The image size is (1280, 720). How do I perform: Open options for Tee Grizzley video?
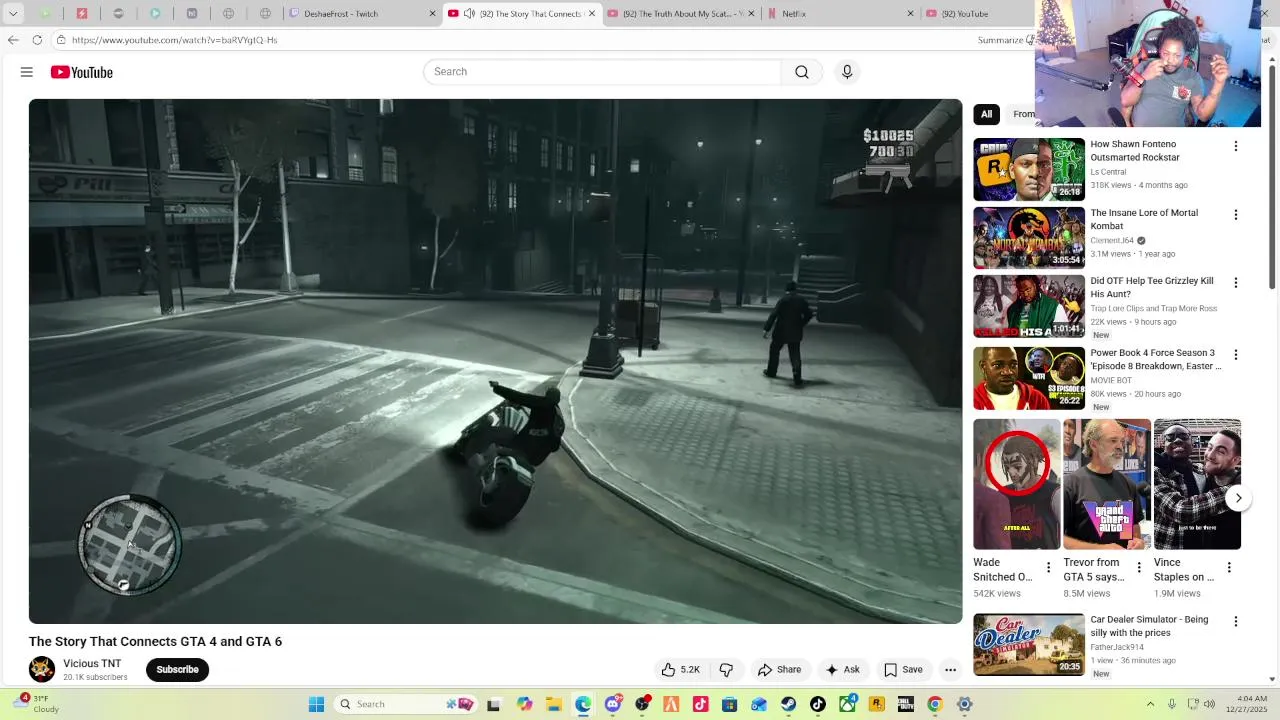(1235, 283)
